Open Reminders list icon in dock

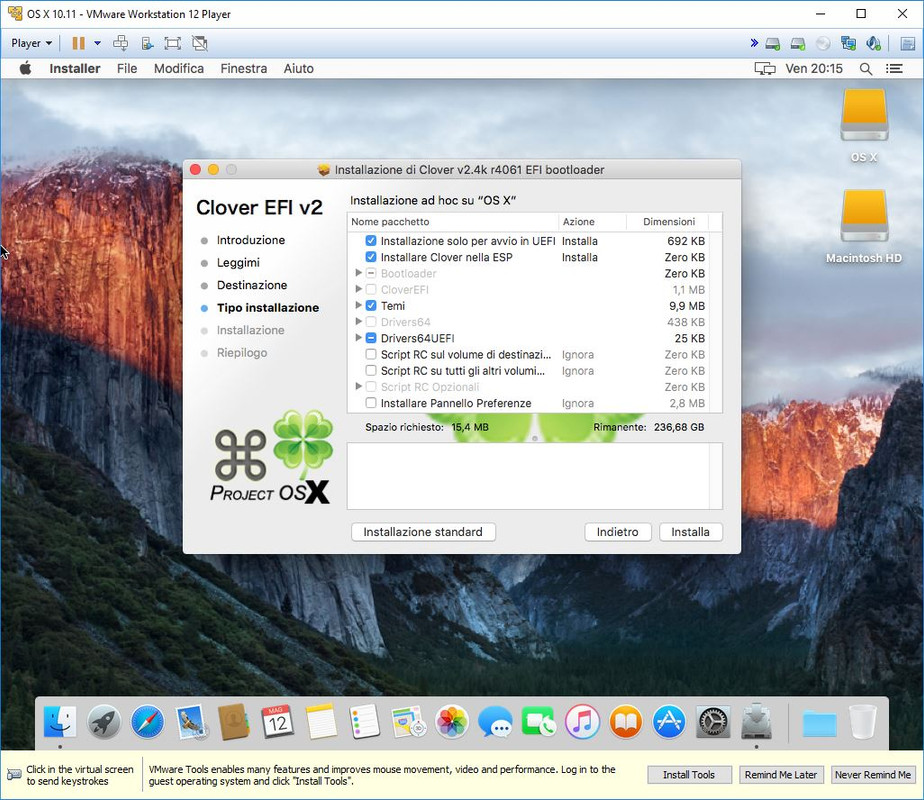click(365, 721)
